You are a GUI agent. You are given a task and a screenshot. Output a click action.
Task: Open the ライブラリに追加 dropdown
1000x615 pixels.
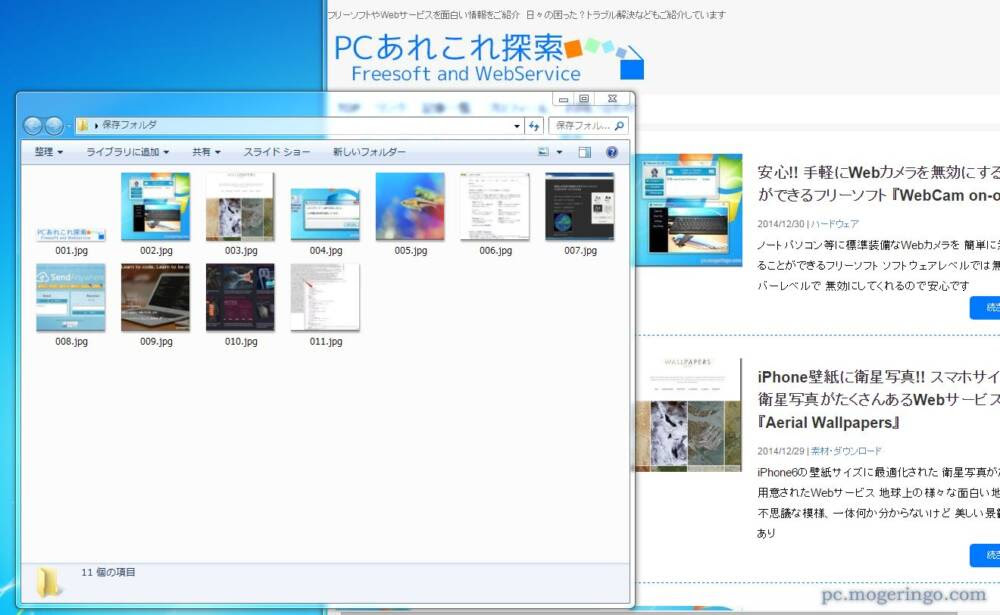click(128, 152)
